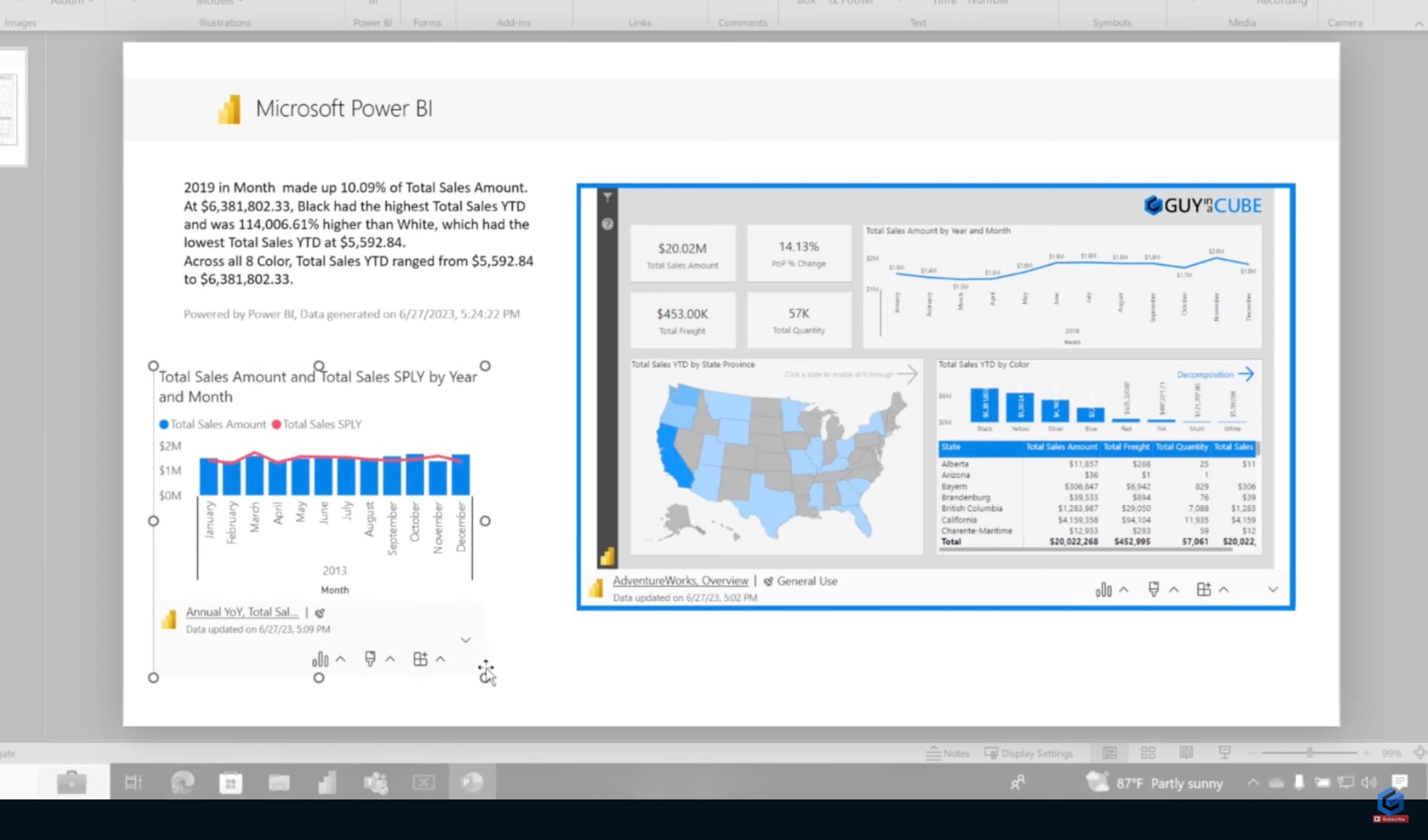Open Microsoft Edge from taskbar
The height and width of the screenshot is (840, 1428).
click(x=183, y=783)
